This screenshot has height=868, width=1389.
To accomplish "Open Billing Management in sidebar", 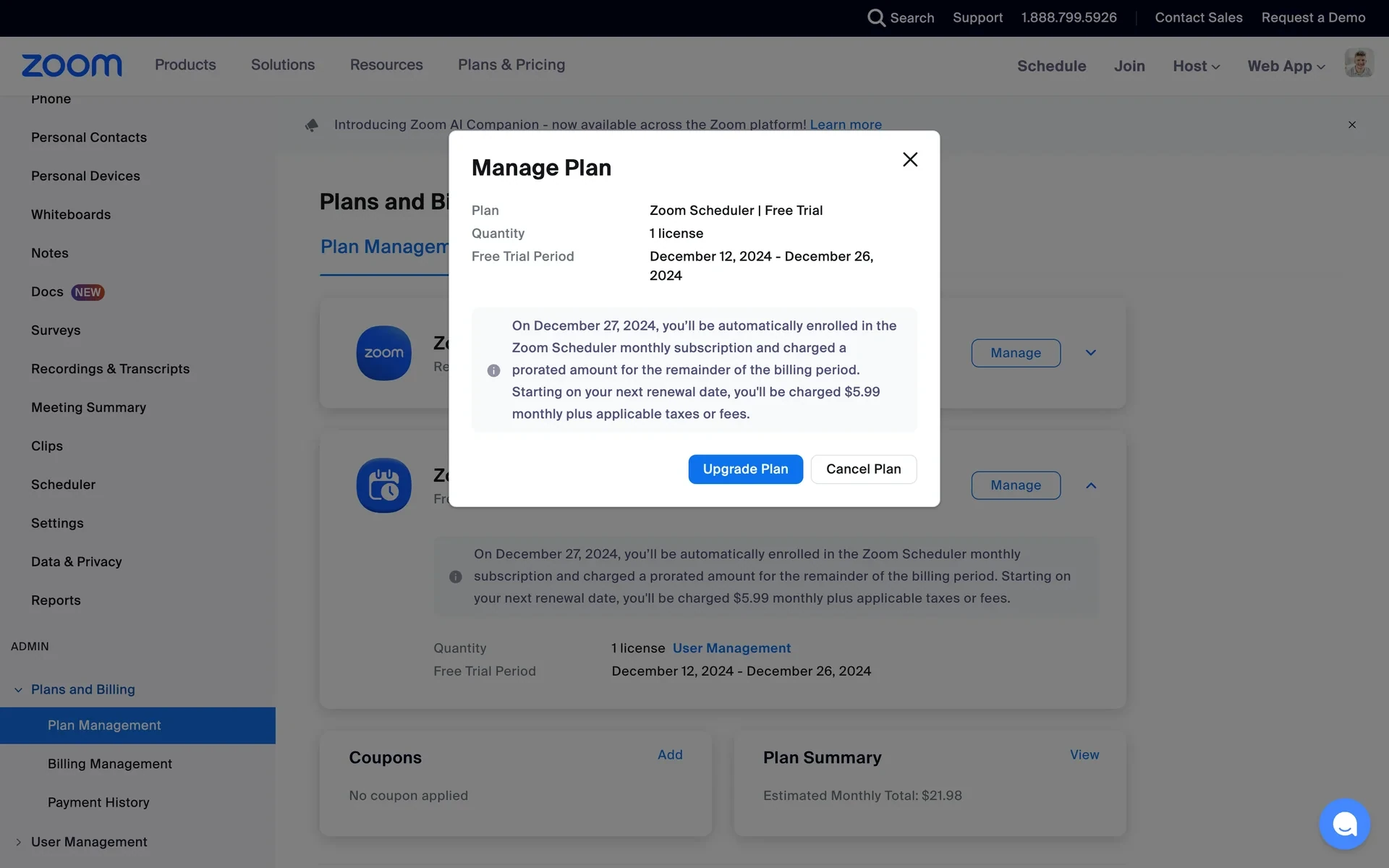I will click(x=110, y=764).
